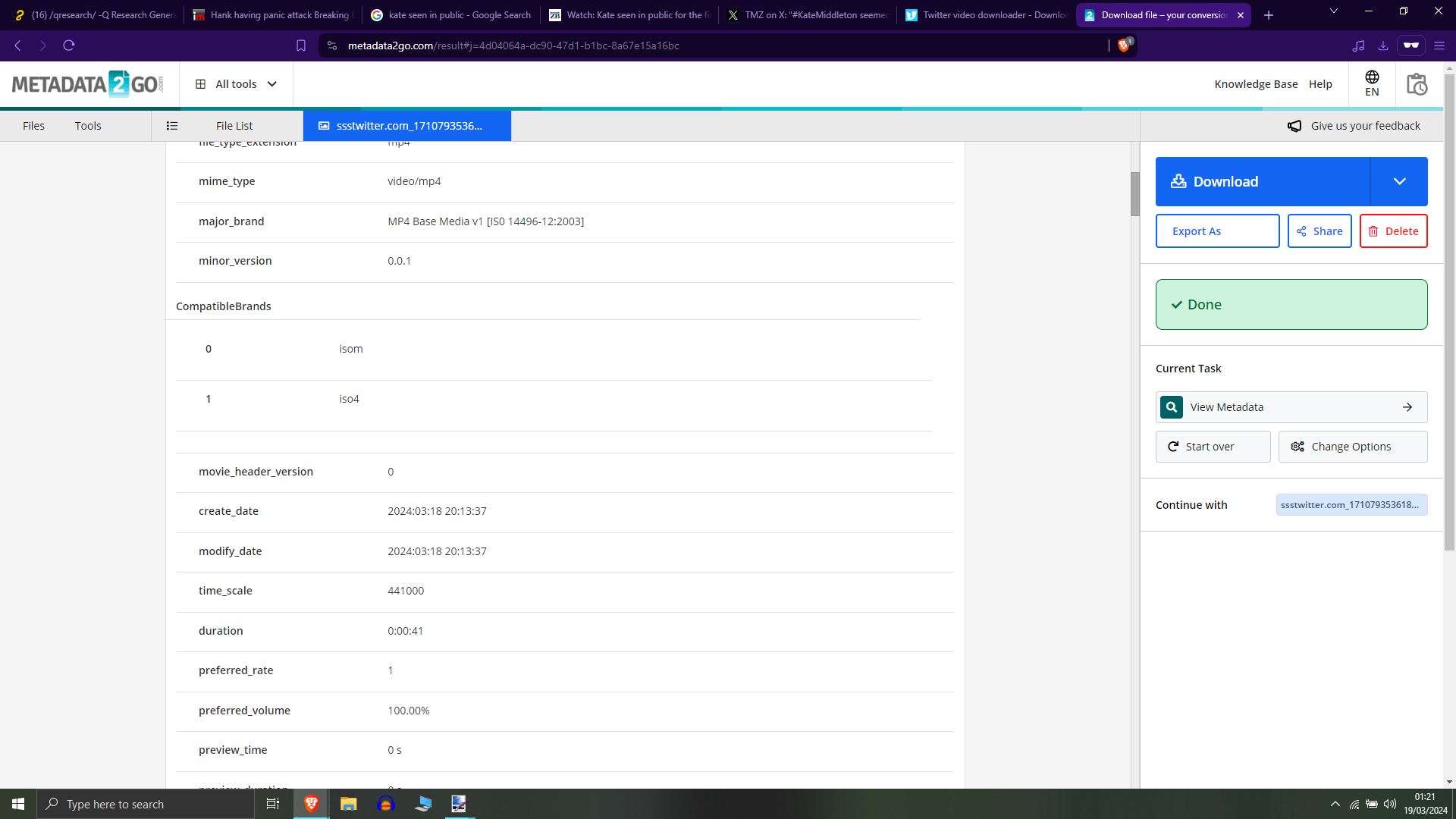Open the browser hamburger menu
This screenshot has height=819, width=1456.
1439,45
